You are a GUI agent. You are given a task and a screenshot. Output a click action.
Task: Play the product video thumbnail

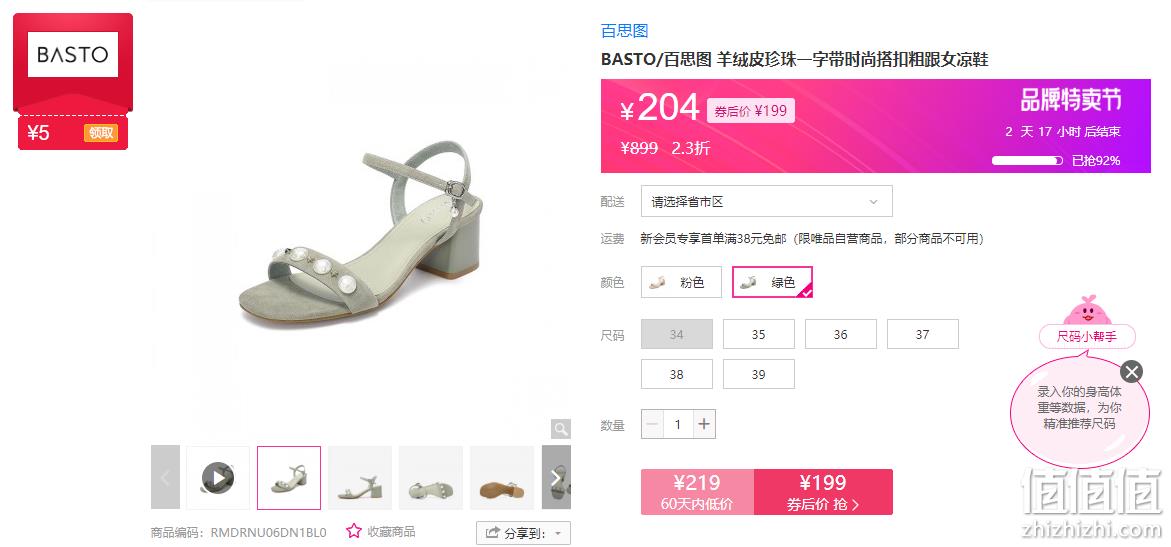pyautogui.click(x=217, y=478)
